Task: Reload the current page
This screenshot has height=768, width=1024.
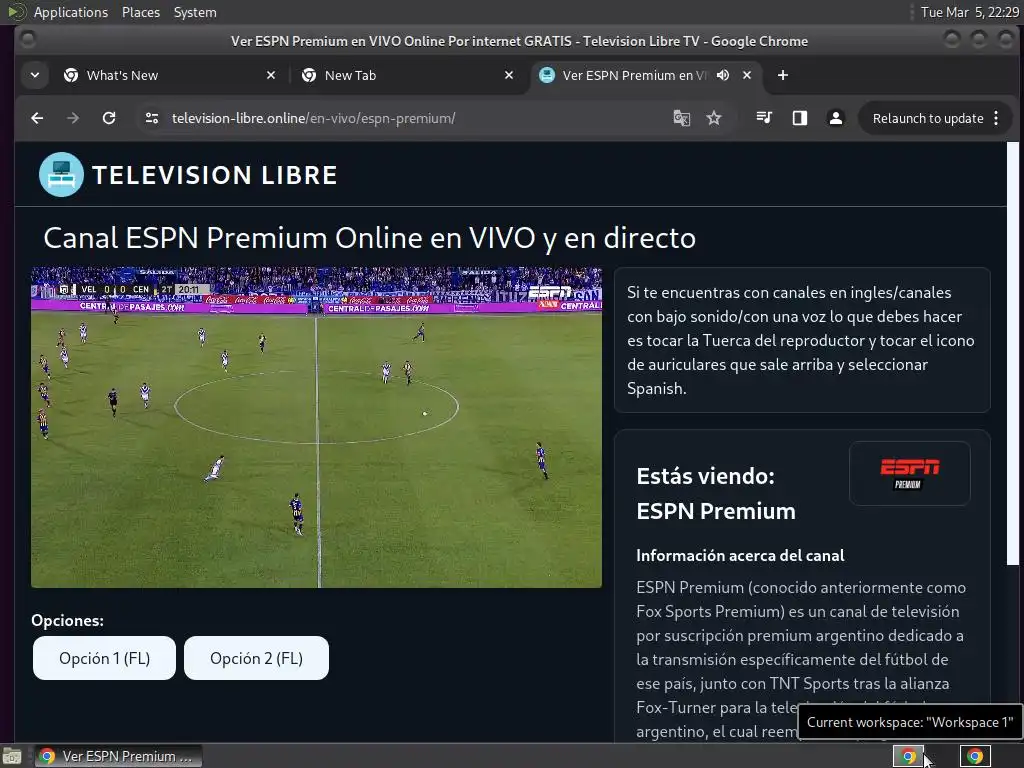Action: tap(109, 118)
